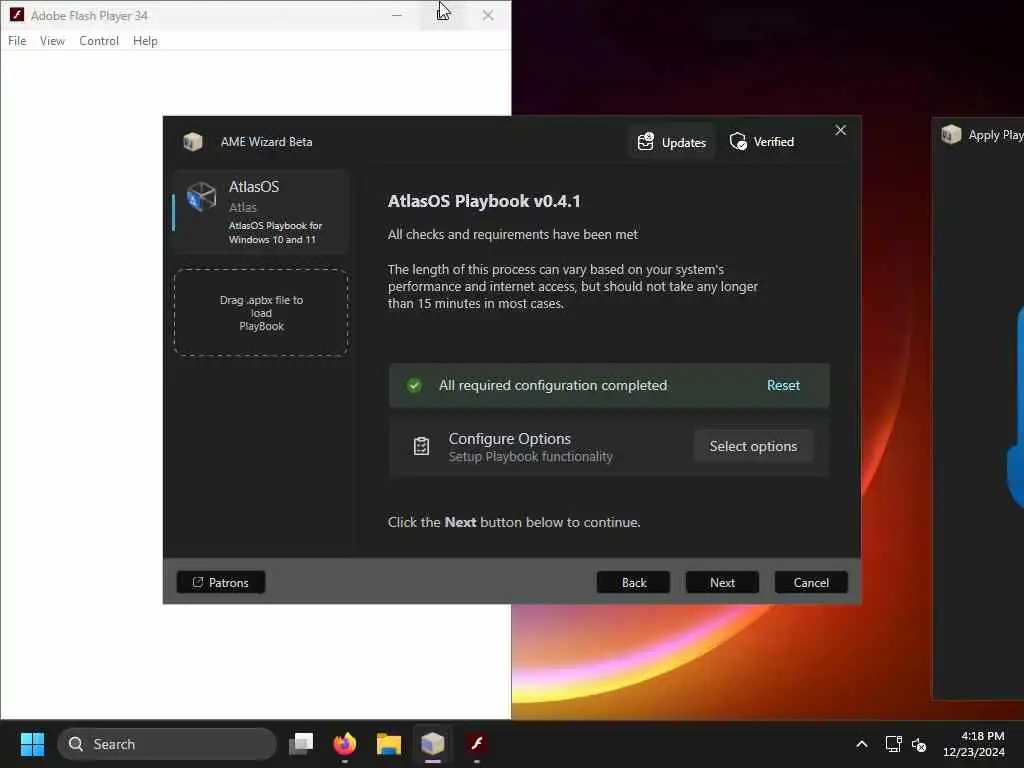Screen dimensions: 1024x768
Task: Click the Configure Options clipboard icon
Action: click(x=421, y=446)
